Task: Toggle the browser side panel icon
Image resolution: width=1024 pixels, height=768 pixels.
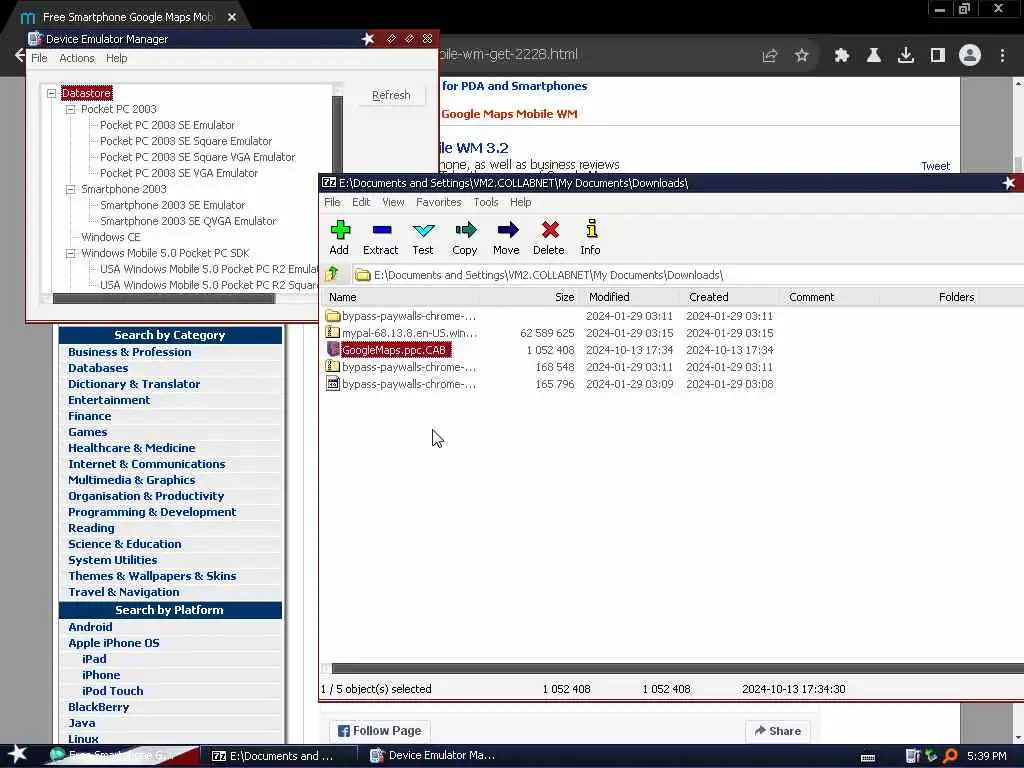Action: [938, 56]
